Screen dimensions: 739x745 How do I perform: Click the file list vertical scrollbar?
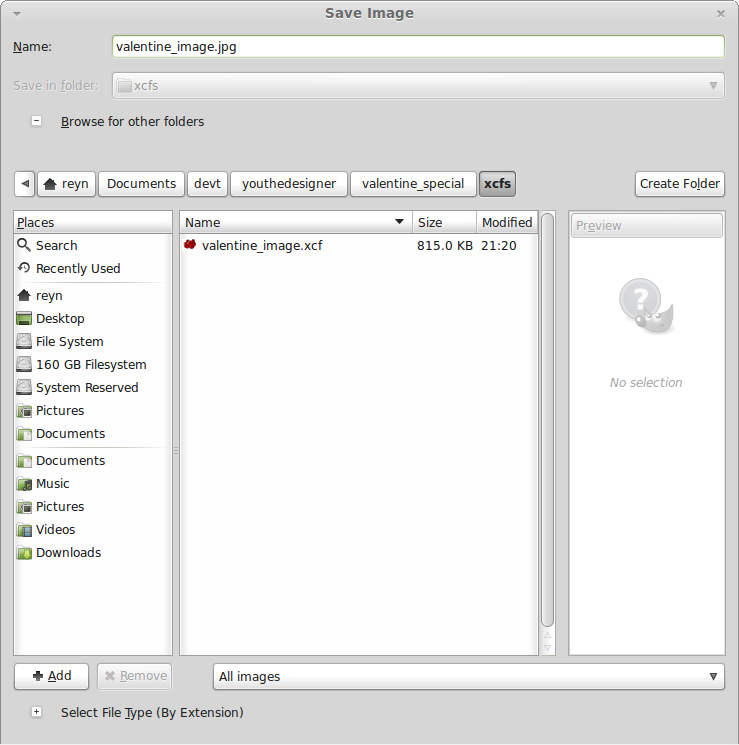pyautogui.click(x=547, y=420)
